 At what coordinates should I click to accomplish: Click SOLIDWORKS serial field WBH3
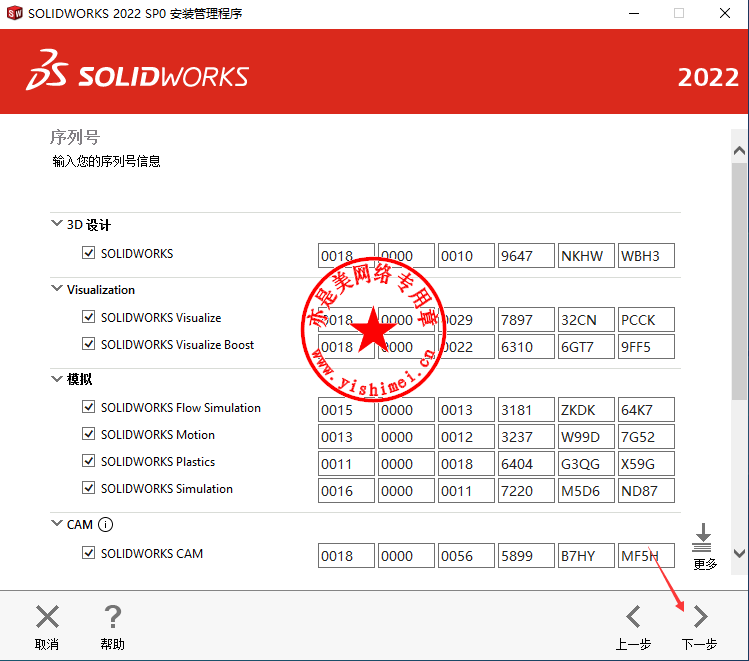coord(646,256)
